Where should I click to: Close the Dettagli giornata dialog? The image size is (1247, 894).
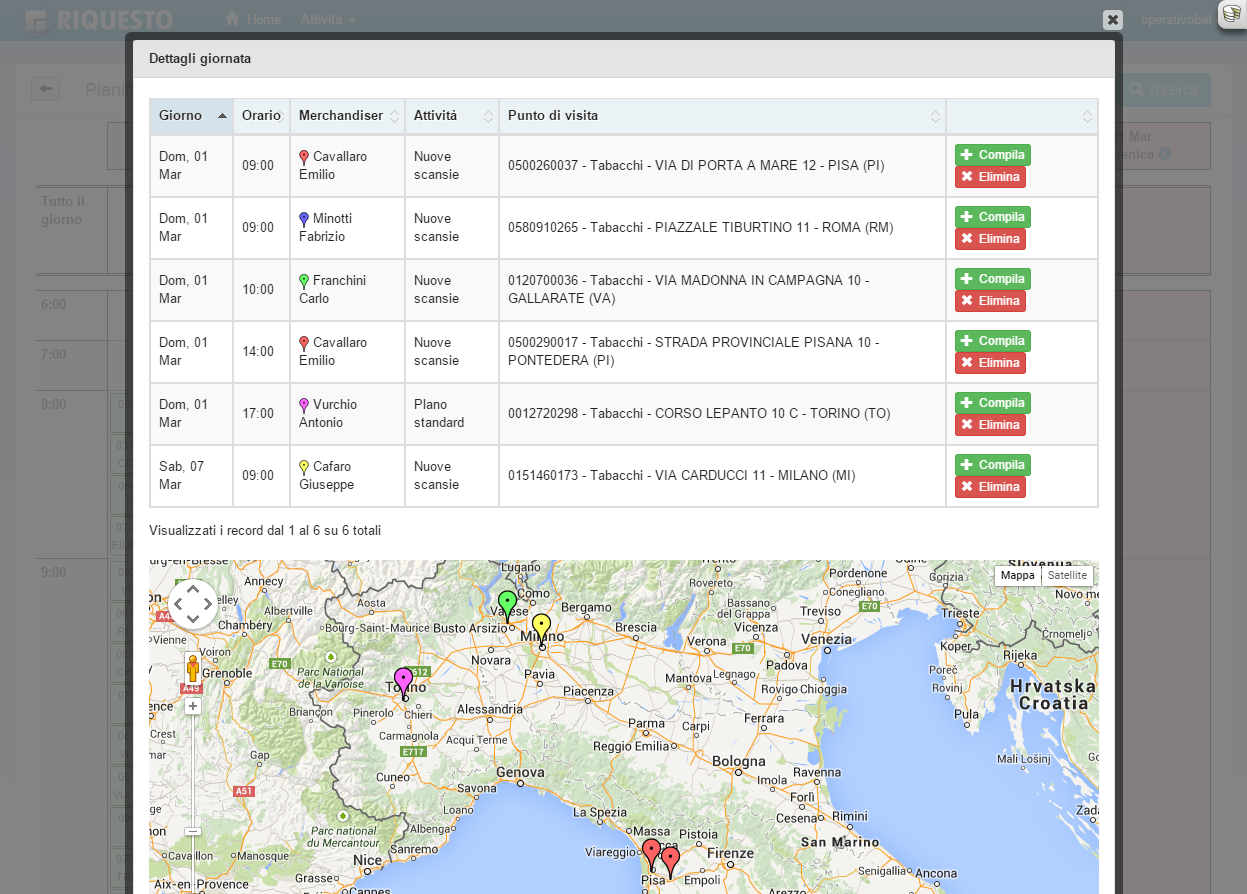point(1112,20)
